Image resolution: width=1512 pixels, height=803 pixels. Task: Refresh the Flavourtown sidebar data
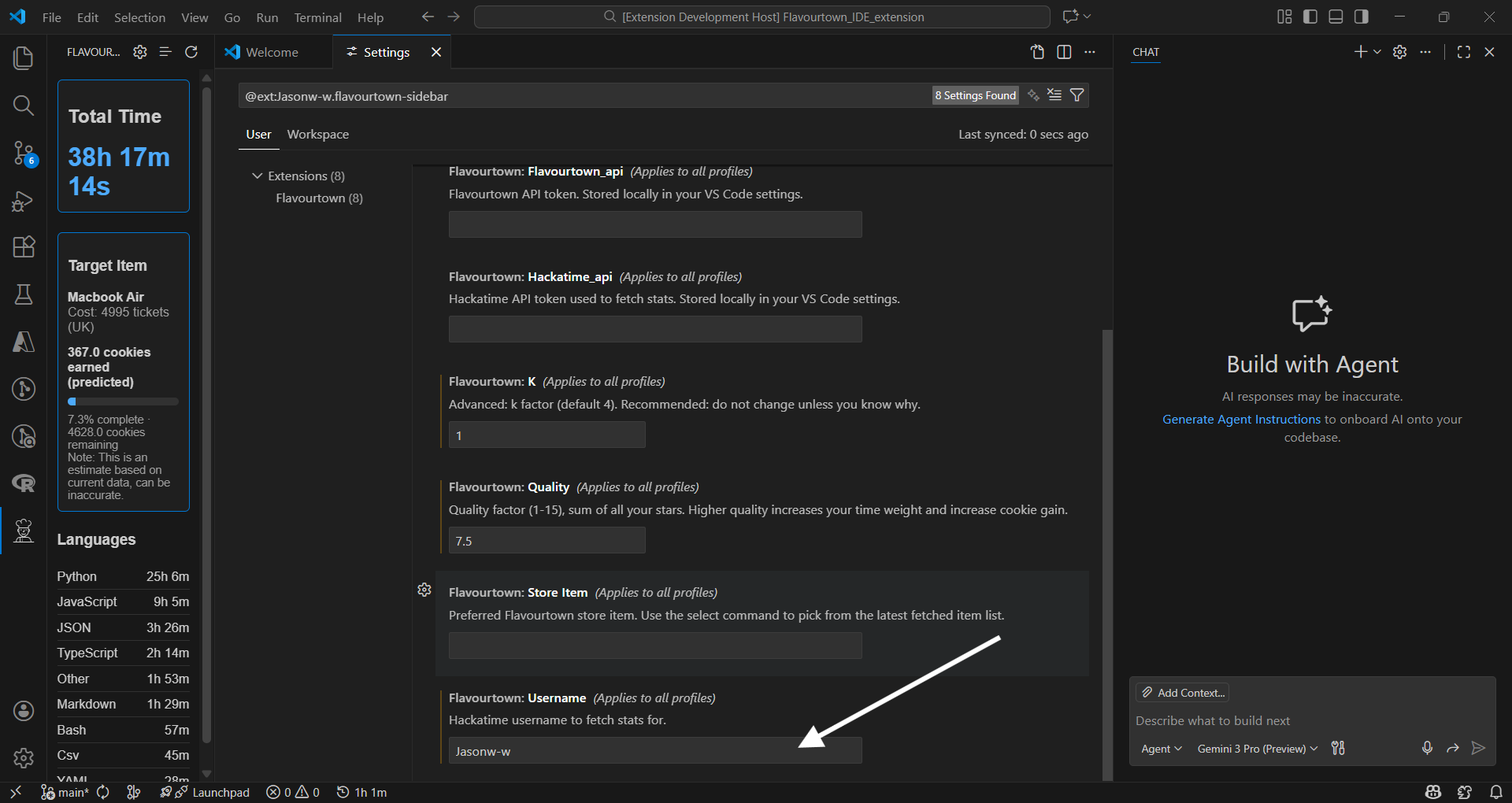click(191, 52)
